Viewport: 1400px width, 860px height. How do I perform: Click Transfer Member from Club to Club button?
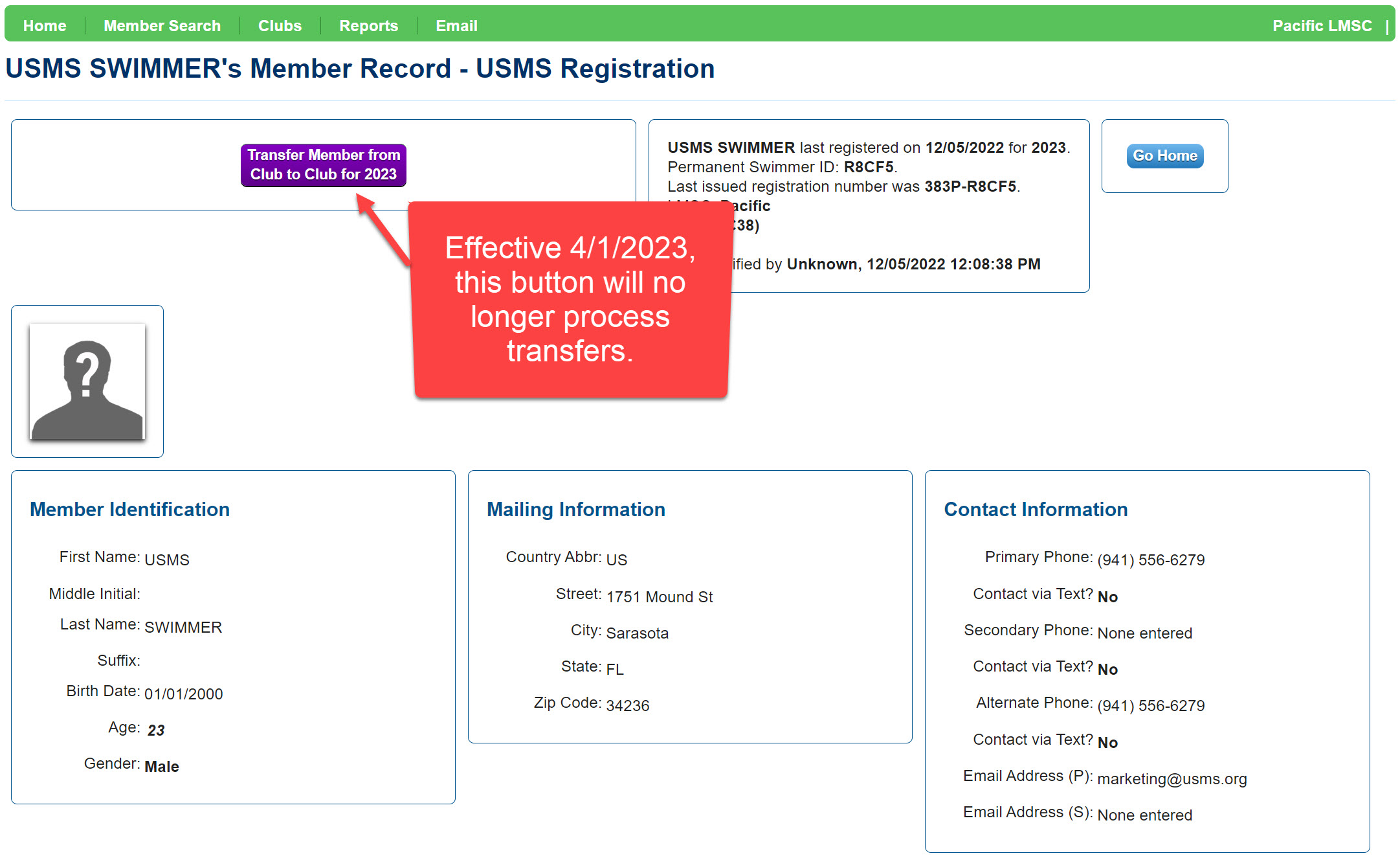[324, 164]
